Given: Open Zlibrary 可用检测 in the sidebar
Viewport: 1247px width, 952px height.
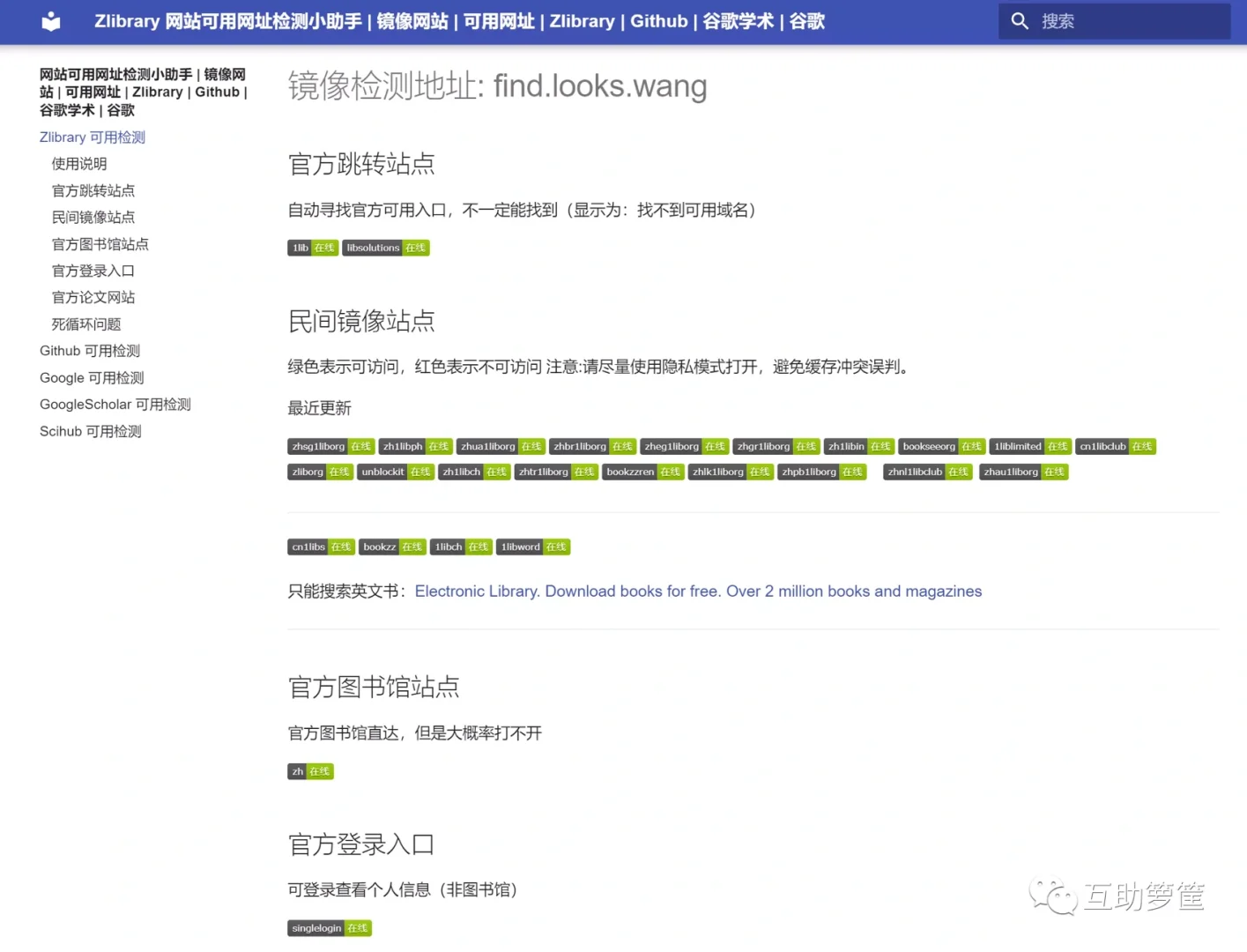Looking at the screenshot, I should [93, 138].
